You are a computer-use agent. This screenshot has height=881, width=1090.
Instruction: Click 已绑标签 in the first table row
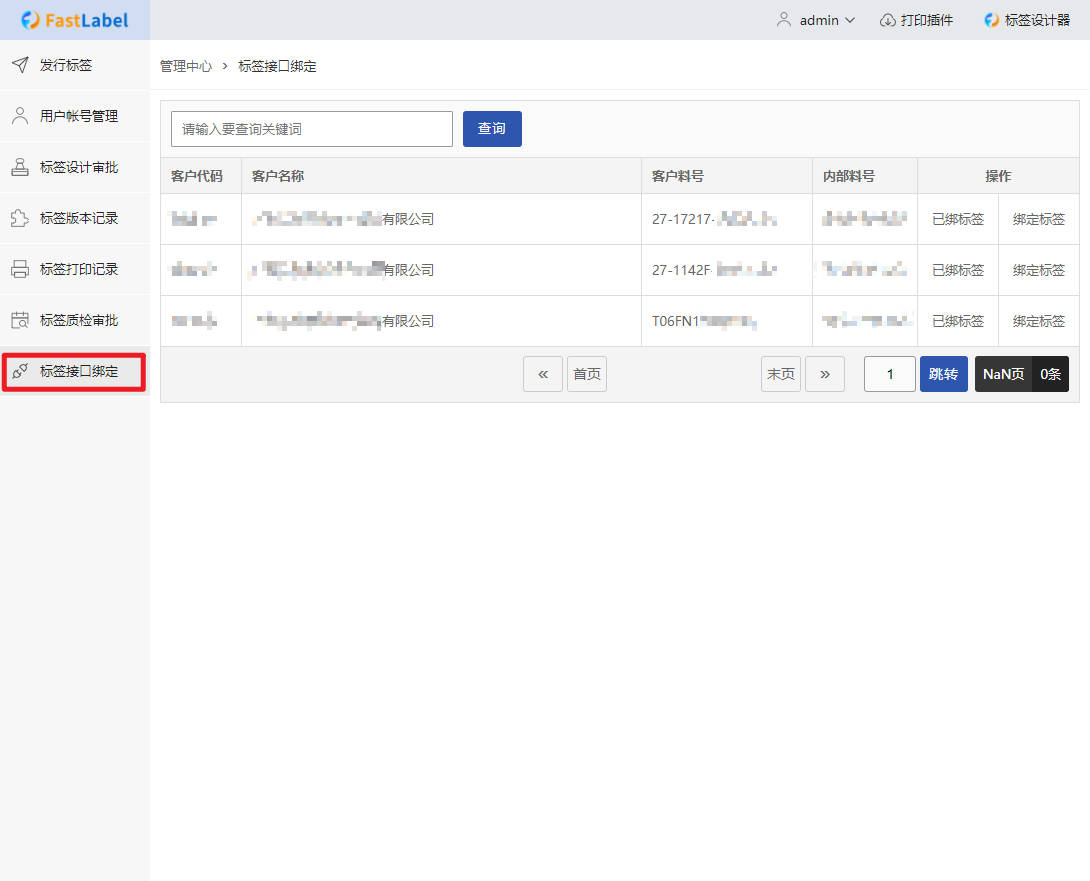pos(958,219)
